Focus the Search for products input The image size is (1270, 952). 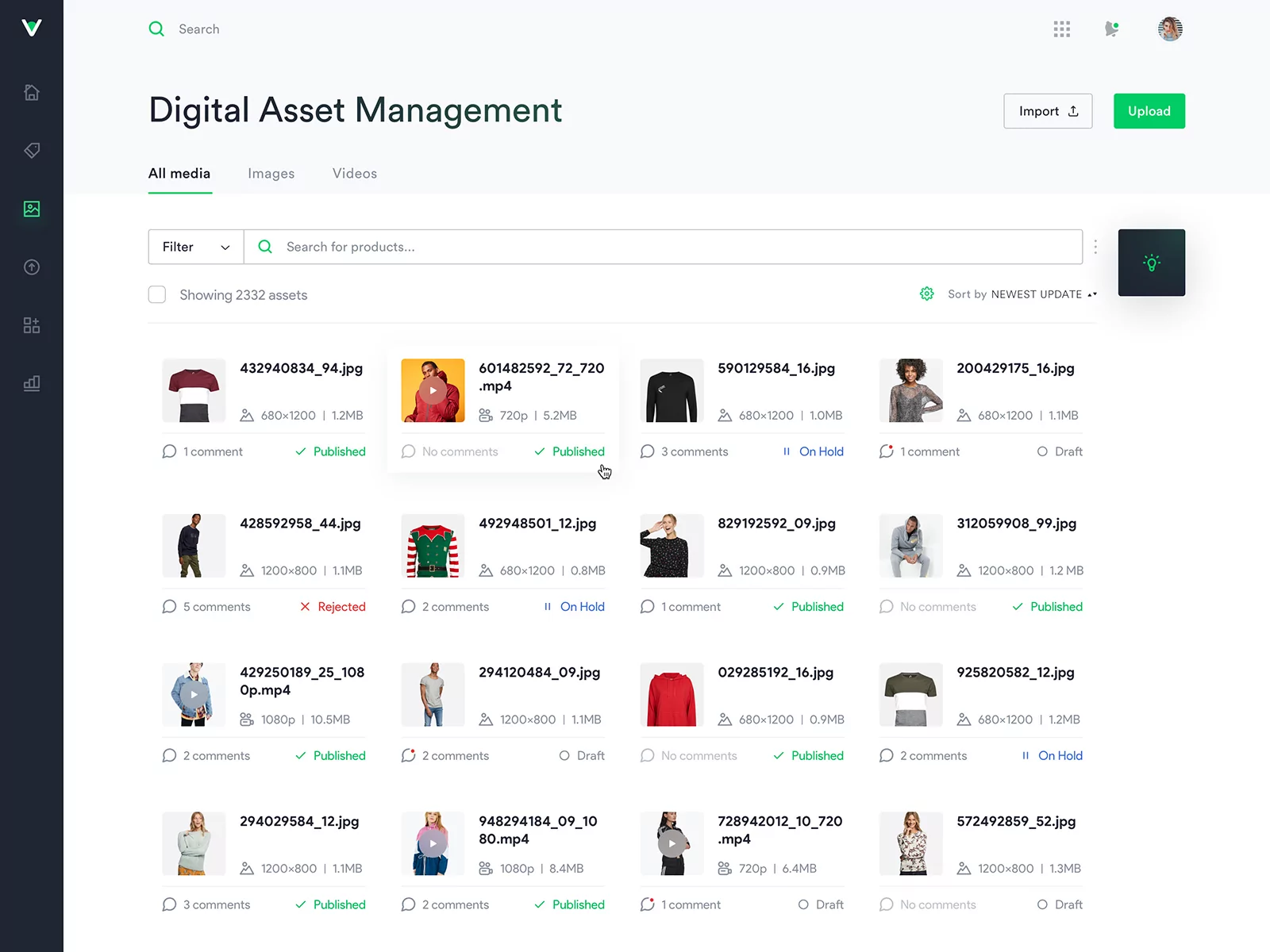tap(663, 247)
